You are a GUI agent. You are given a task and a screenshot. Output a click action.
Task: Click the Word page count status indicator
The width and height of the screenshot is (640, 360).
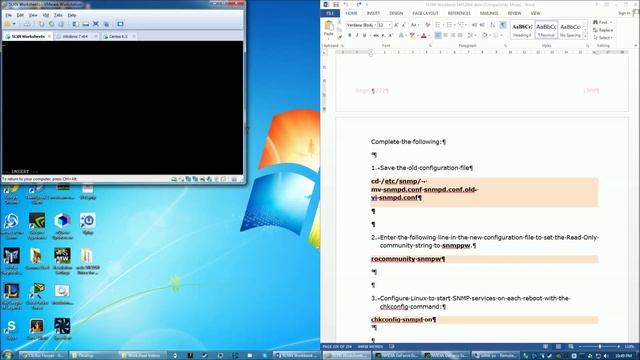pos(337,347)
